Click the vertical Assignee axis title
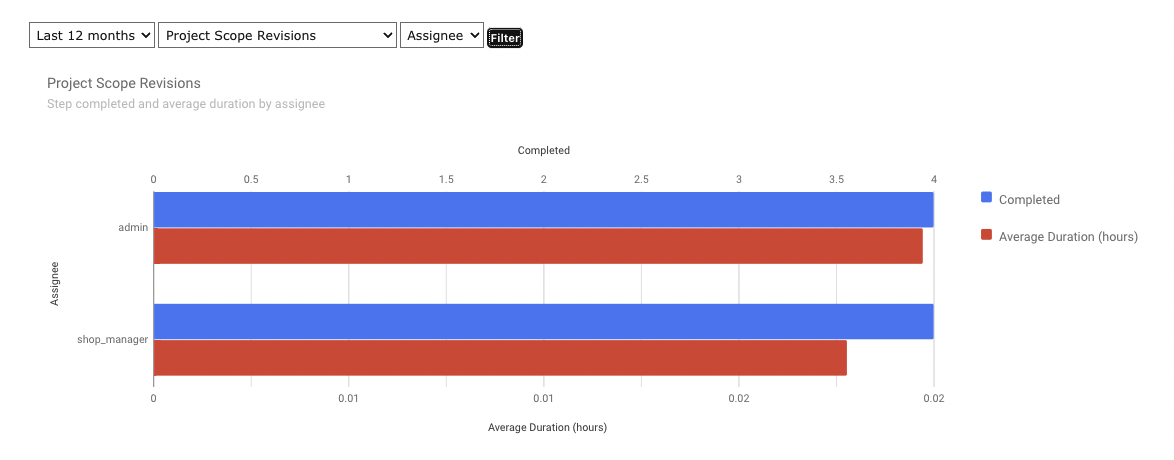Screen dimensions: 1174x460 [x=55, y=284]
